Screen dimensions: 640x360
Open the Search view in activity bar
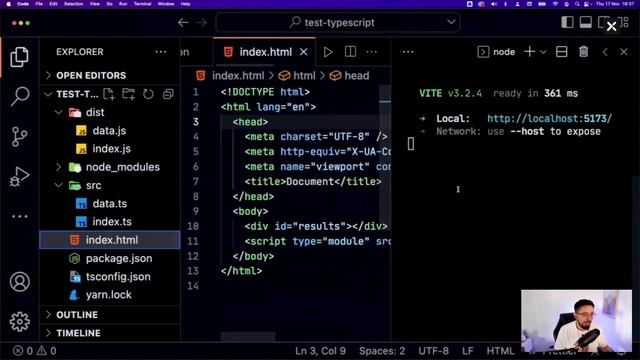(20, 96)
